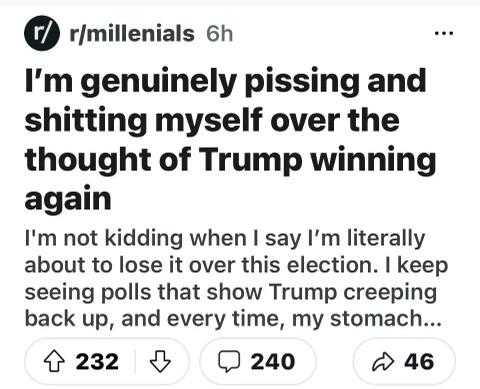The height and width of the screenshot is (389, 480).
Task: Click the title line 'thought of Trump winning'
Action: (x=231, y=160)
